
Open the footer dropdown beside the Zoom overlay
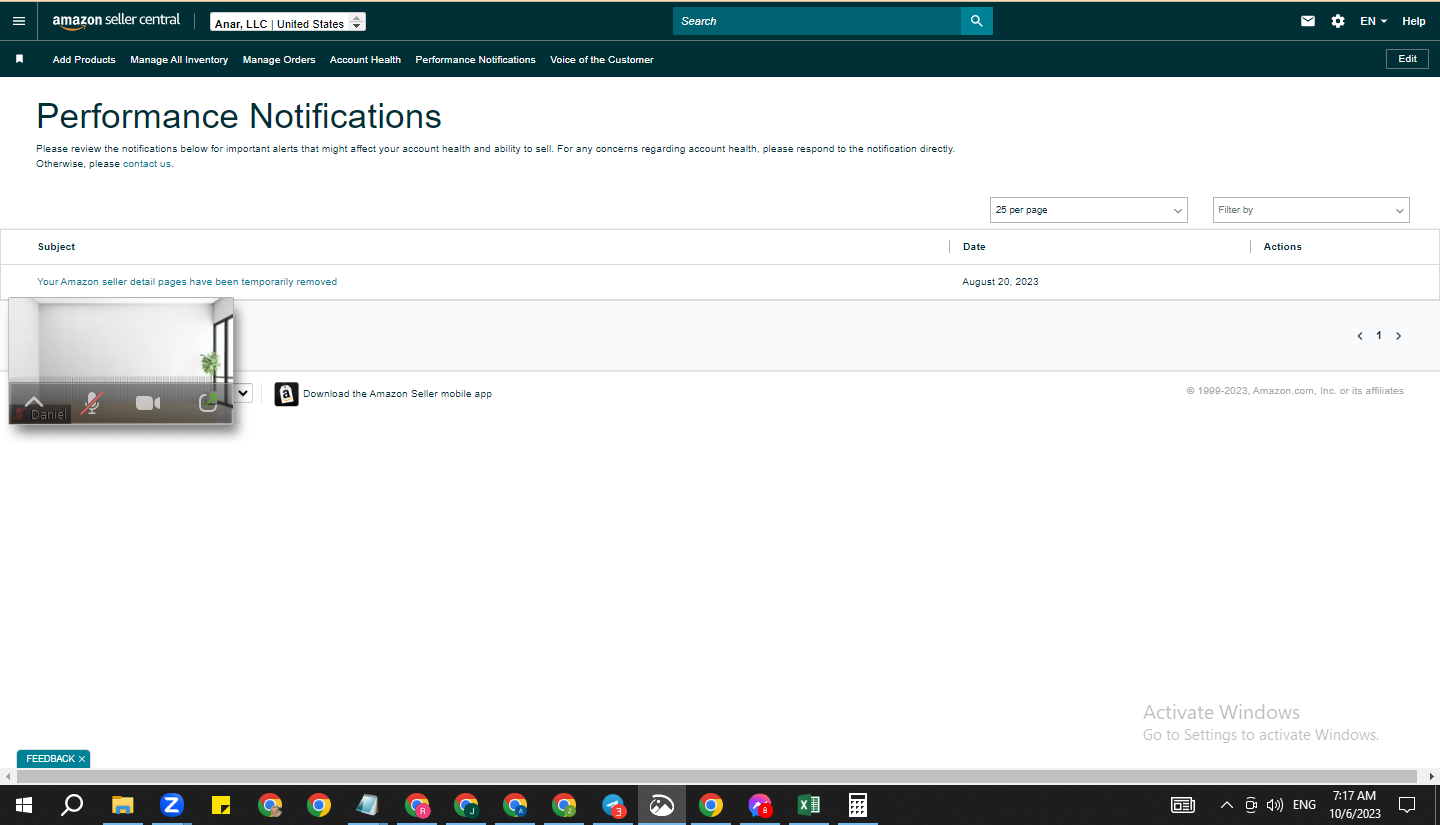pos(242,394)
